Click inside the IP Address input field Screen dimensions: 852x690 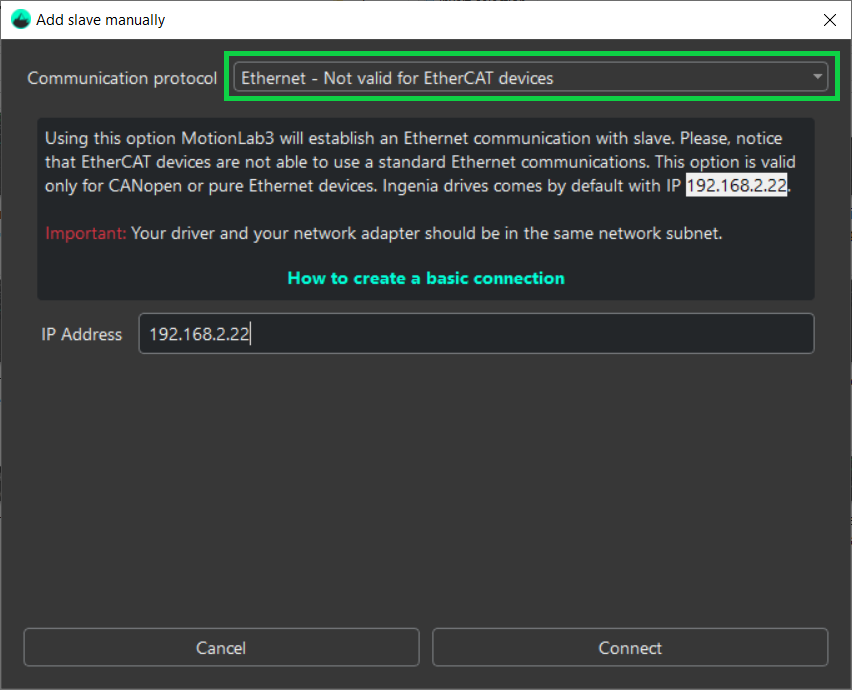[476, 333]
